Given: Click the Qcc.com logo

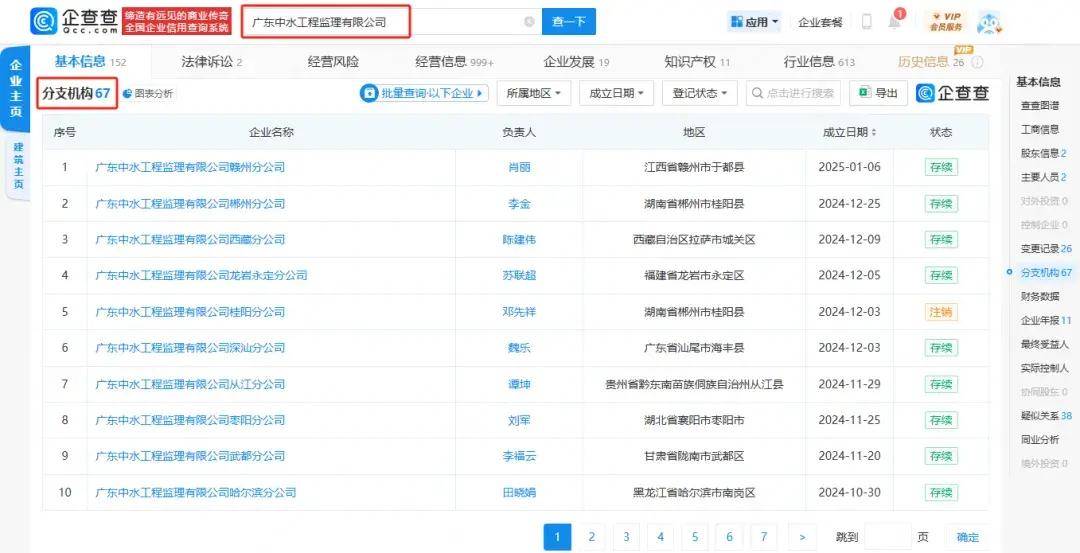Looking at the screenshot, I should (74, 21).
